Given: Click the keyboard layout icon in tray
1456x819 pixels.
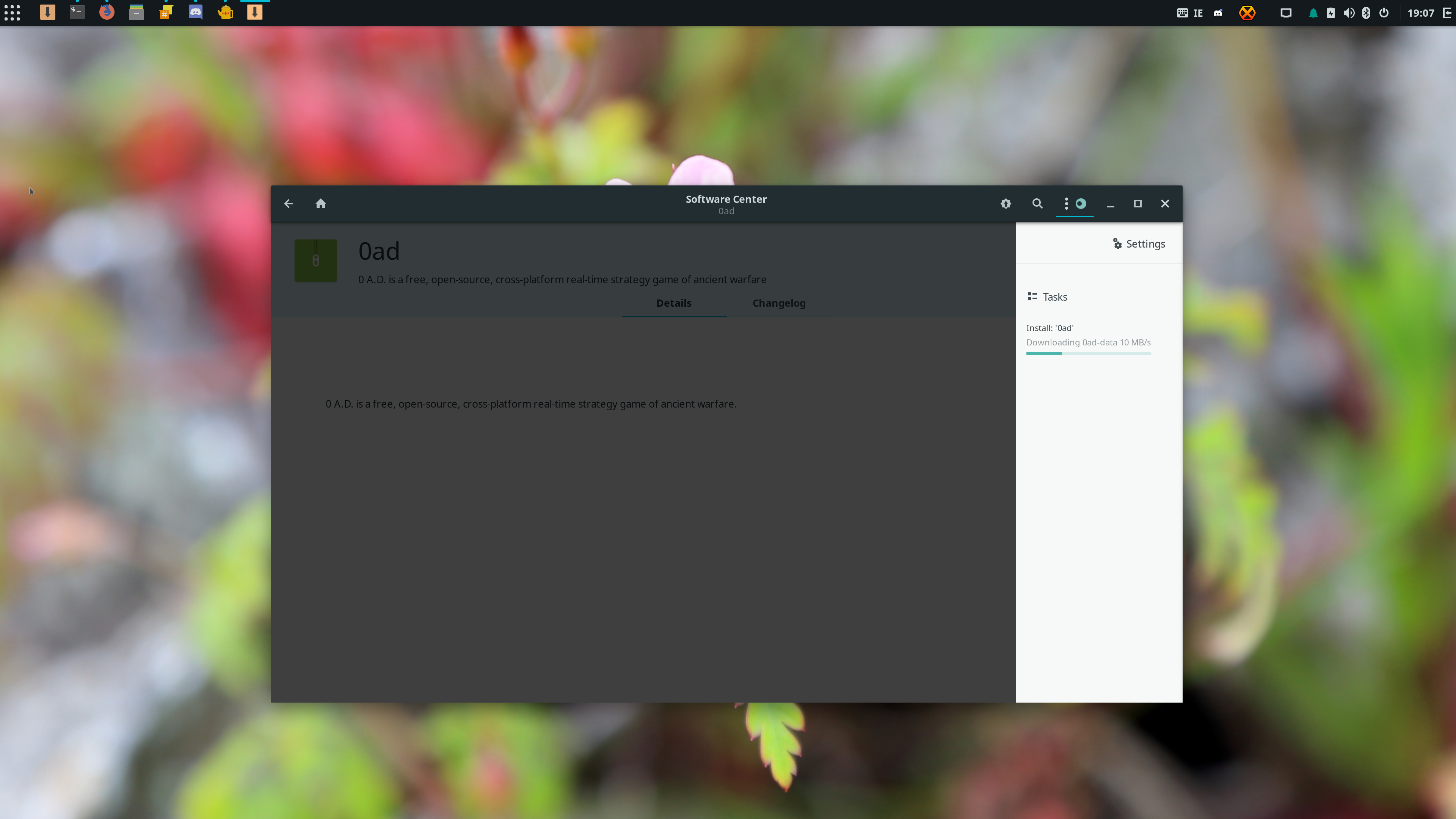Looking at the screenshot, I should pyautogui.click(x=1182, y=13).
